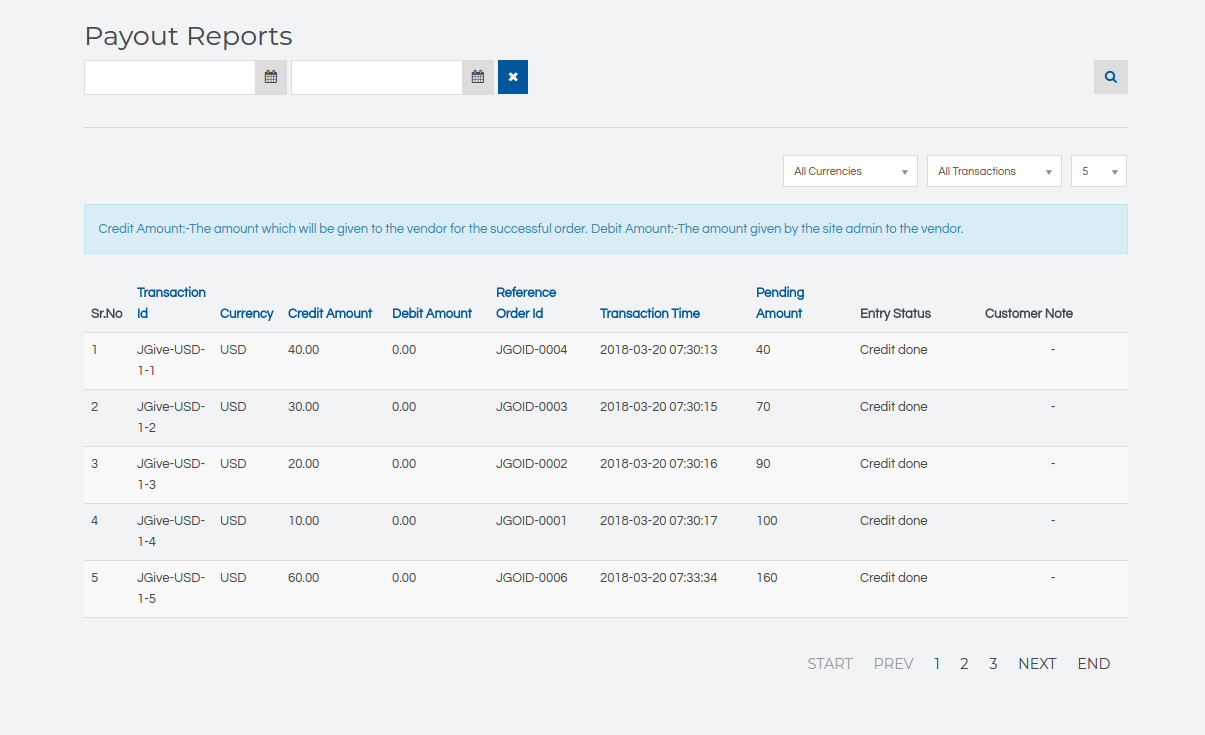Click transaction time 2018-03-20 07:30:13
The image size is (1205, 735).
pyautogui.click(x=659, y=350)
